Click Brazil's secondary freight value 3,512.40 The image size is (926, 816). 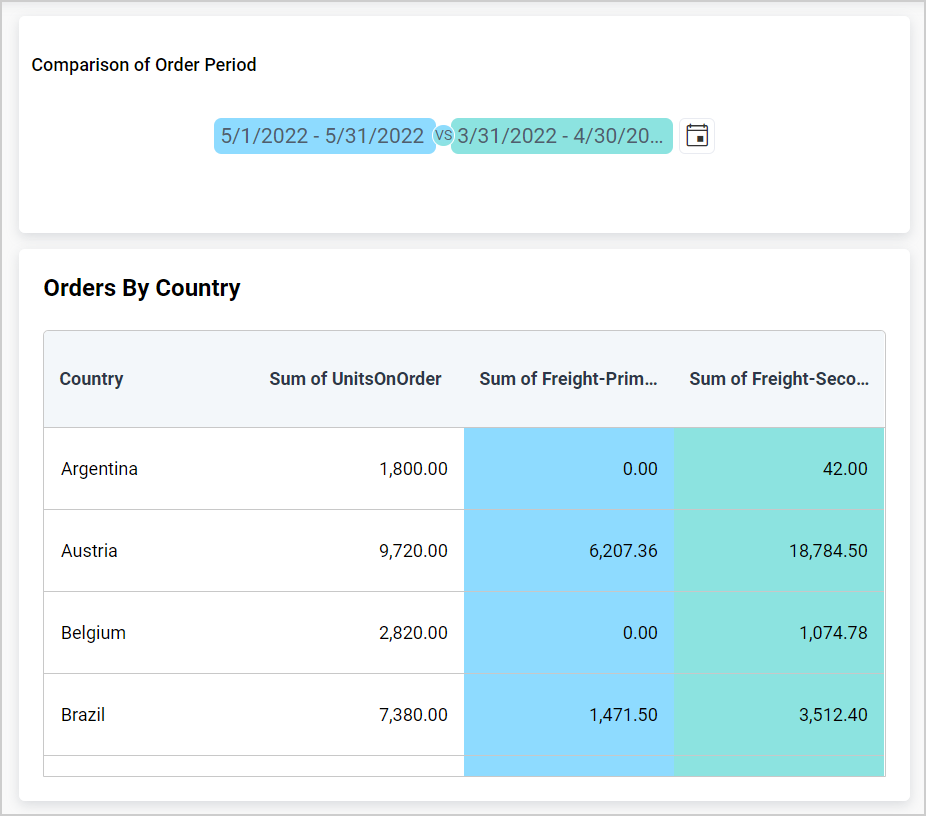(x=832, y=715)
